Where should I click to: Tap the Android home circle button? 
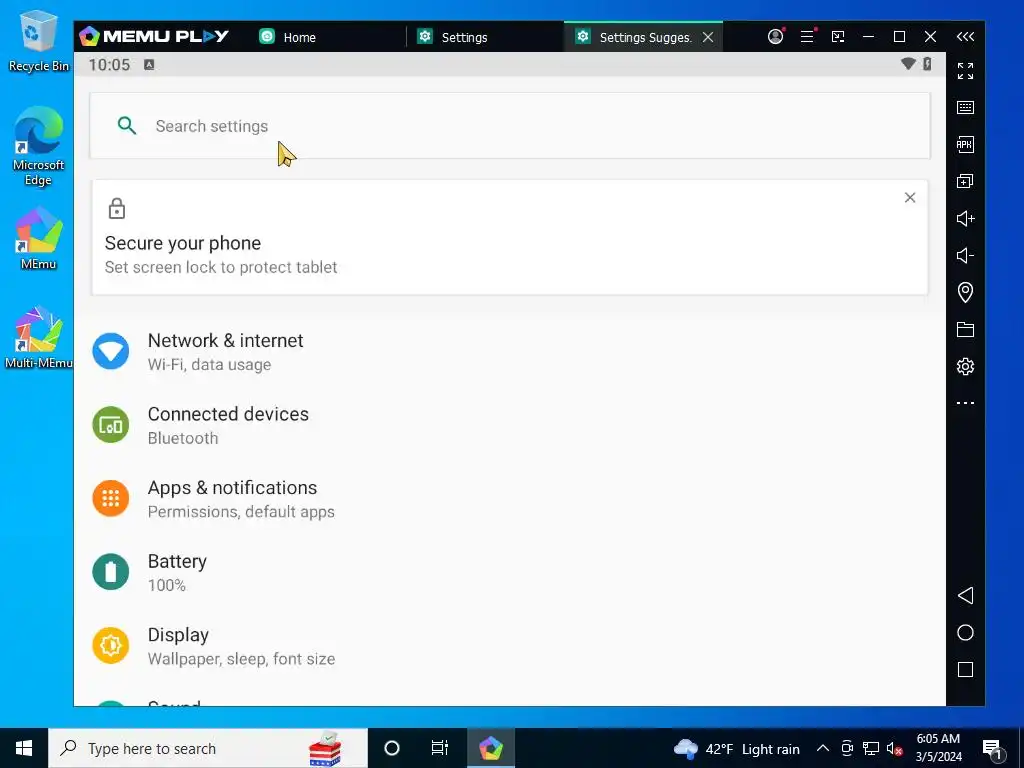click(965, 633)
